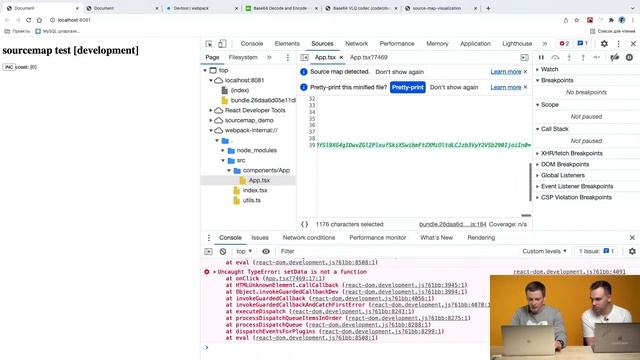640x360 pixels.
Task: Expand the node_modules folder
Action: tap(223, 151)
